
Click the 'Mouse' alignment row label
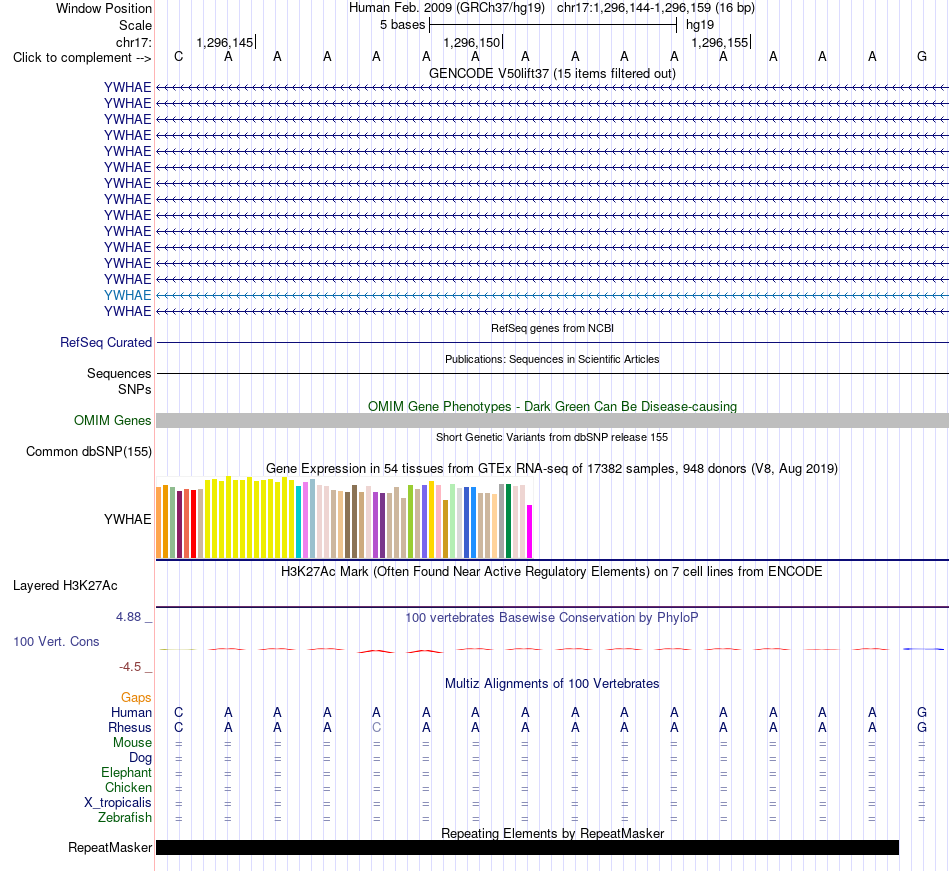[x=132, y=743]
